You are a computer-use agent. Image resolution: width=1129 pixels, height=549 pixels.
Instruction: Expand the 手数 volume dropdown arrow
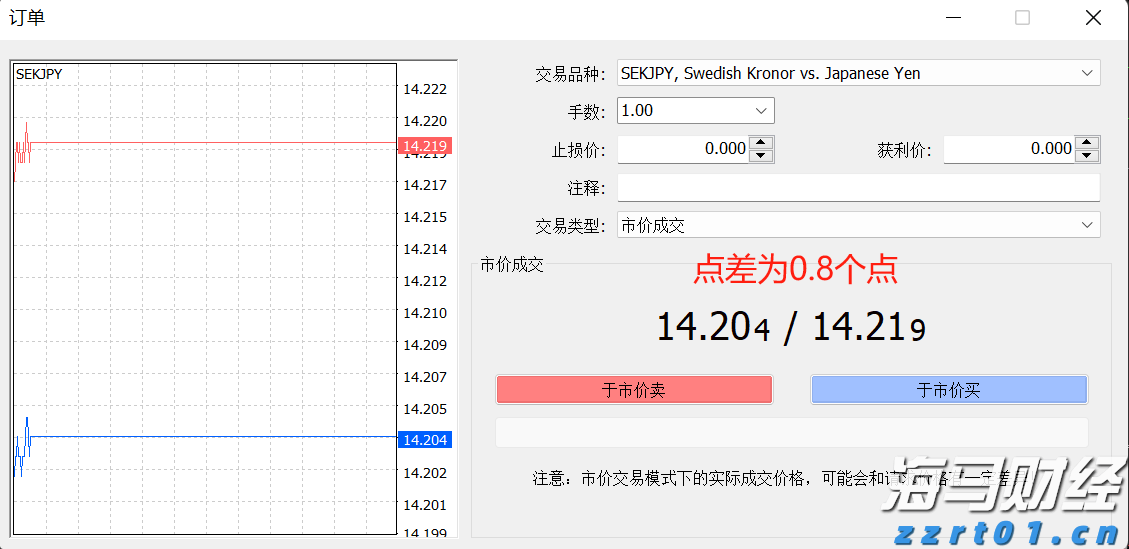click(761, 111)
